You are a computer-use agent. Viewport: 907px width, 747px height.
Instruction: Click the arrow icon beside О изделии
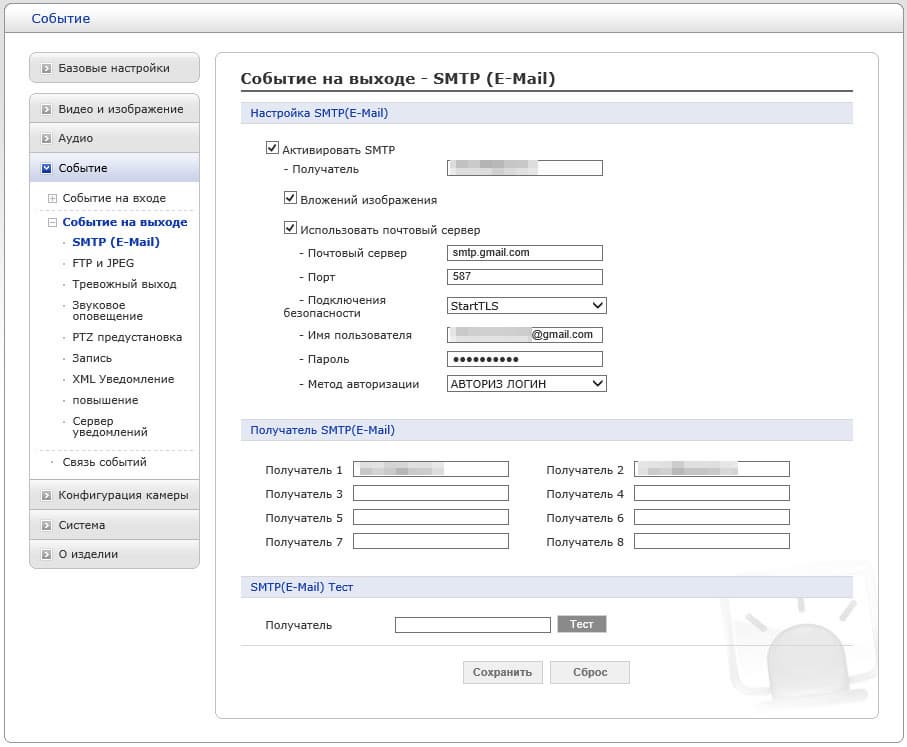click(x=47, y=554)
